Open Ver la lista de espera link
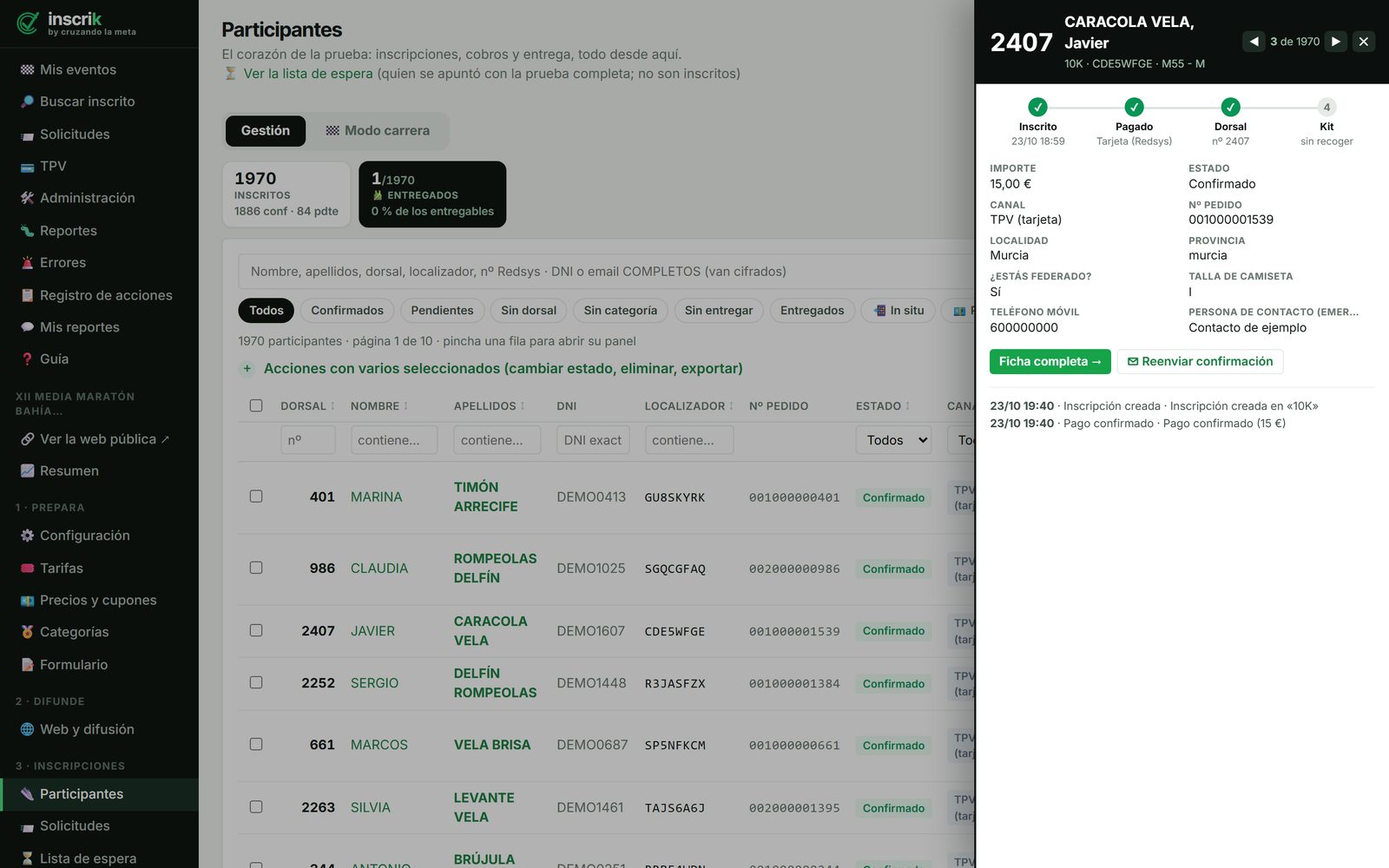Screen dimensions: 1389x868 coord(308,74)
